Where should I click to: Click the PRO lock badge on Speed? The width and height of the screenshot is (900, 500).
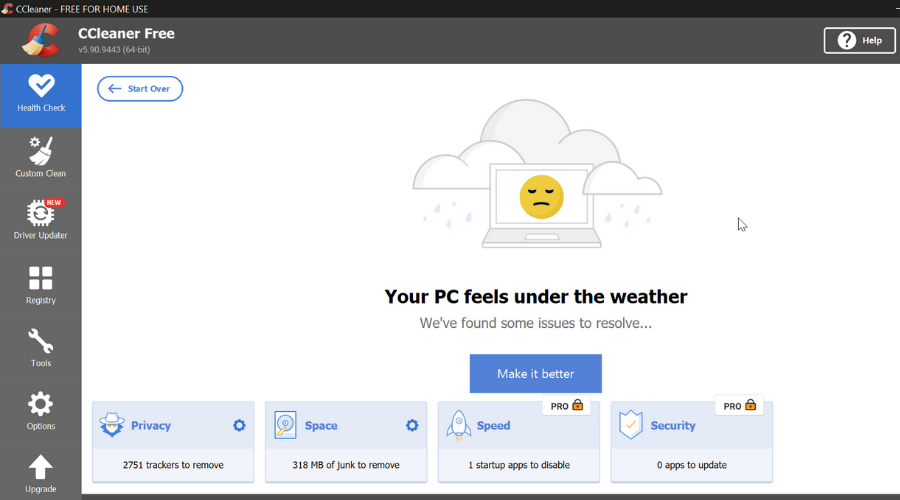(567, 405)
